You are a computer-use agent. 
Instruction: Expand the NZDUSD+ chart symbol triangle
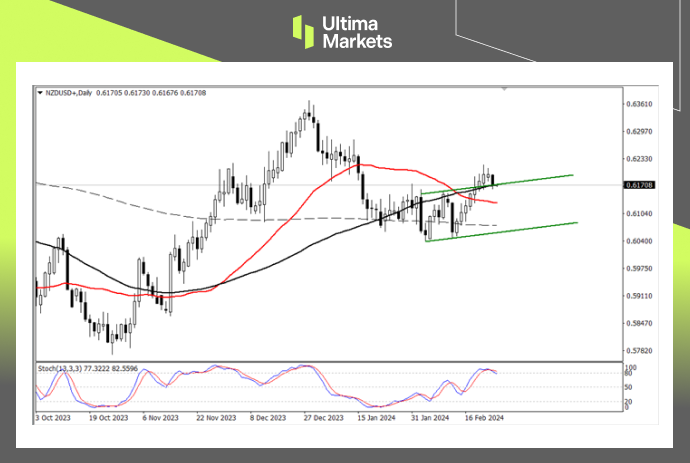(39, 92)
